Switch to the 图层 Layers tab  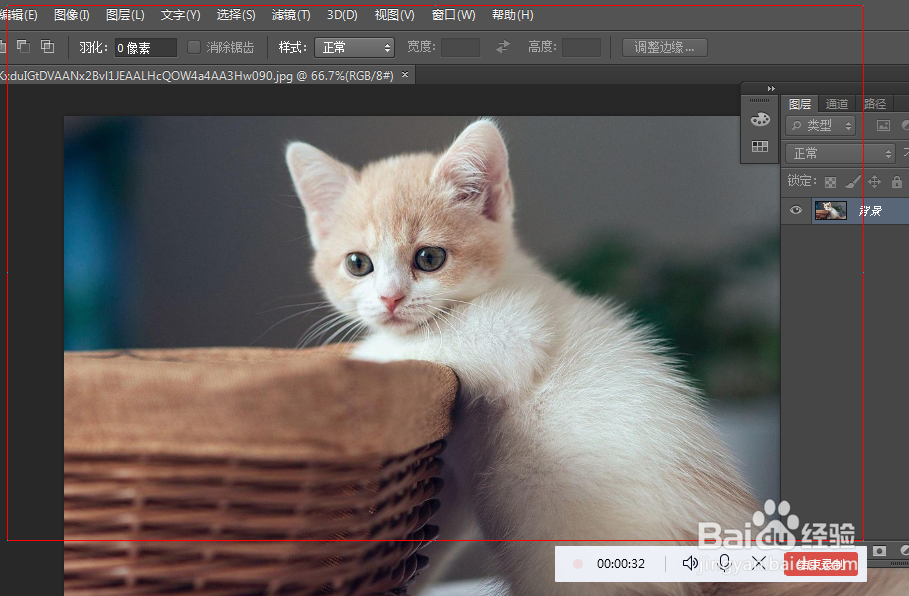(x=800, y=104)
